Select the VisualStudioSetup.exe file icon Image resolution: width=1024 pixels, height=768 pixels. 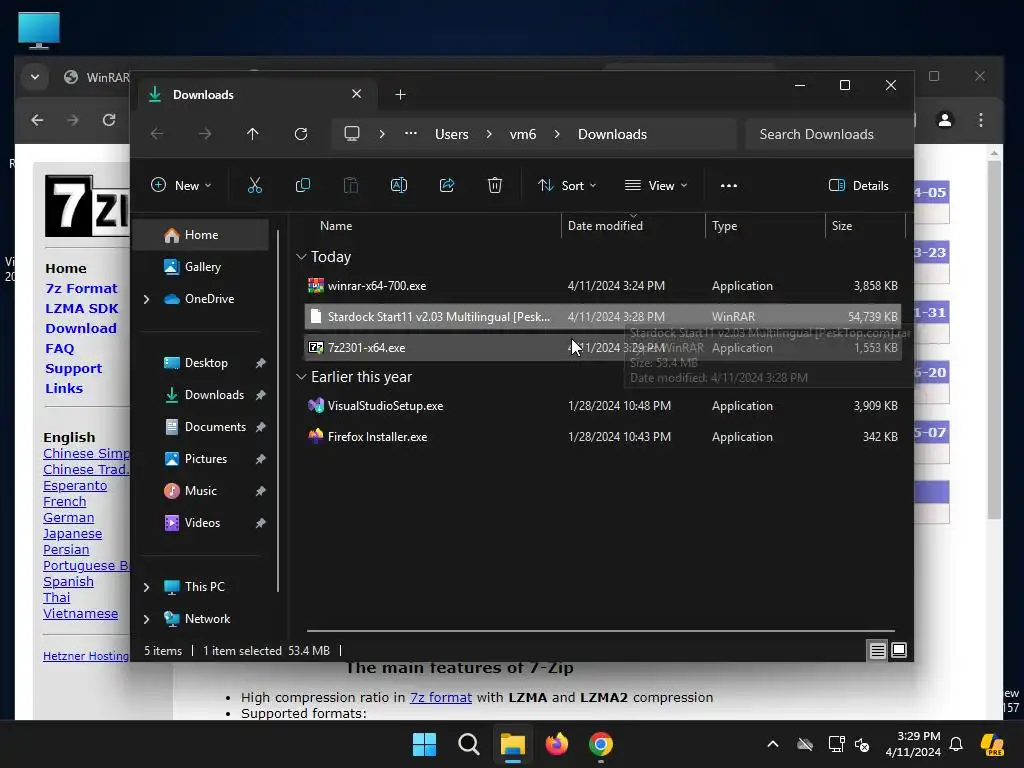pyautogui.click(x=316, y=406)
